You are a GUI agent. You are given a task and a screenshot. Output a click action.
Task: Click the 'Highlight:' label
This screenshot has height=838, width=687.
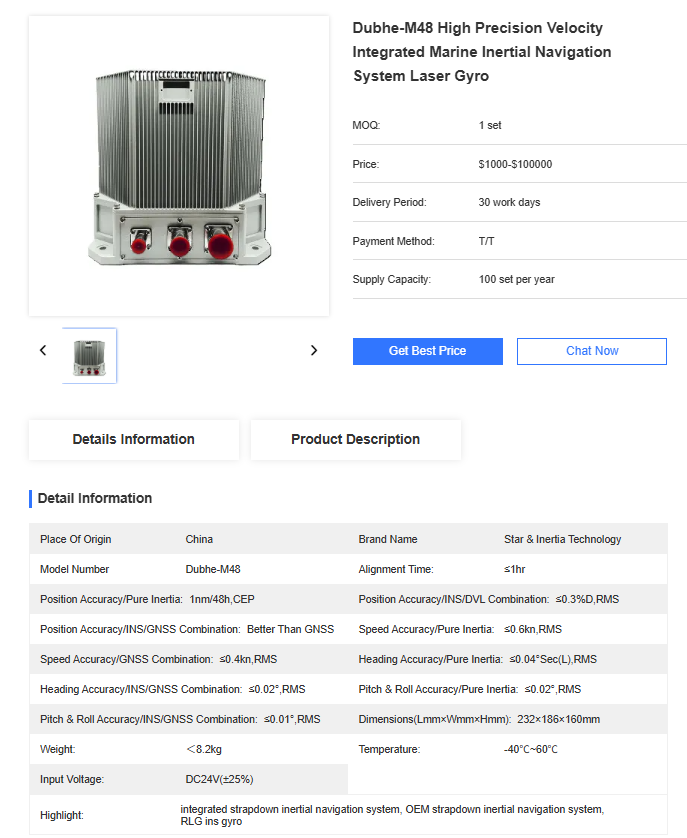61,815
